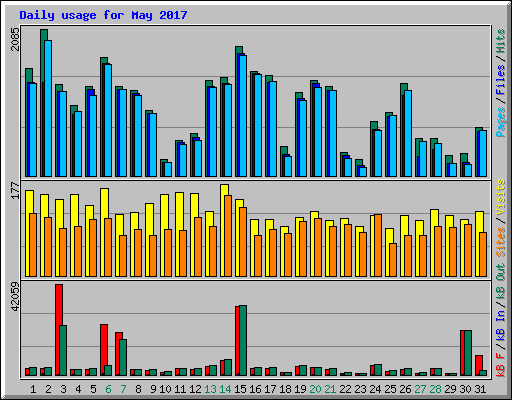Click green weekend day 6 label
Screen dimensions: 512x400
pos(108,389)
